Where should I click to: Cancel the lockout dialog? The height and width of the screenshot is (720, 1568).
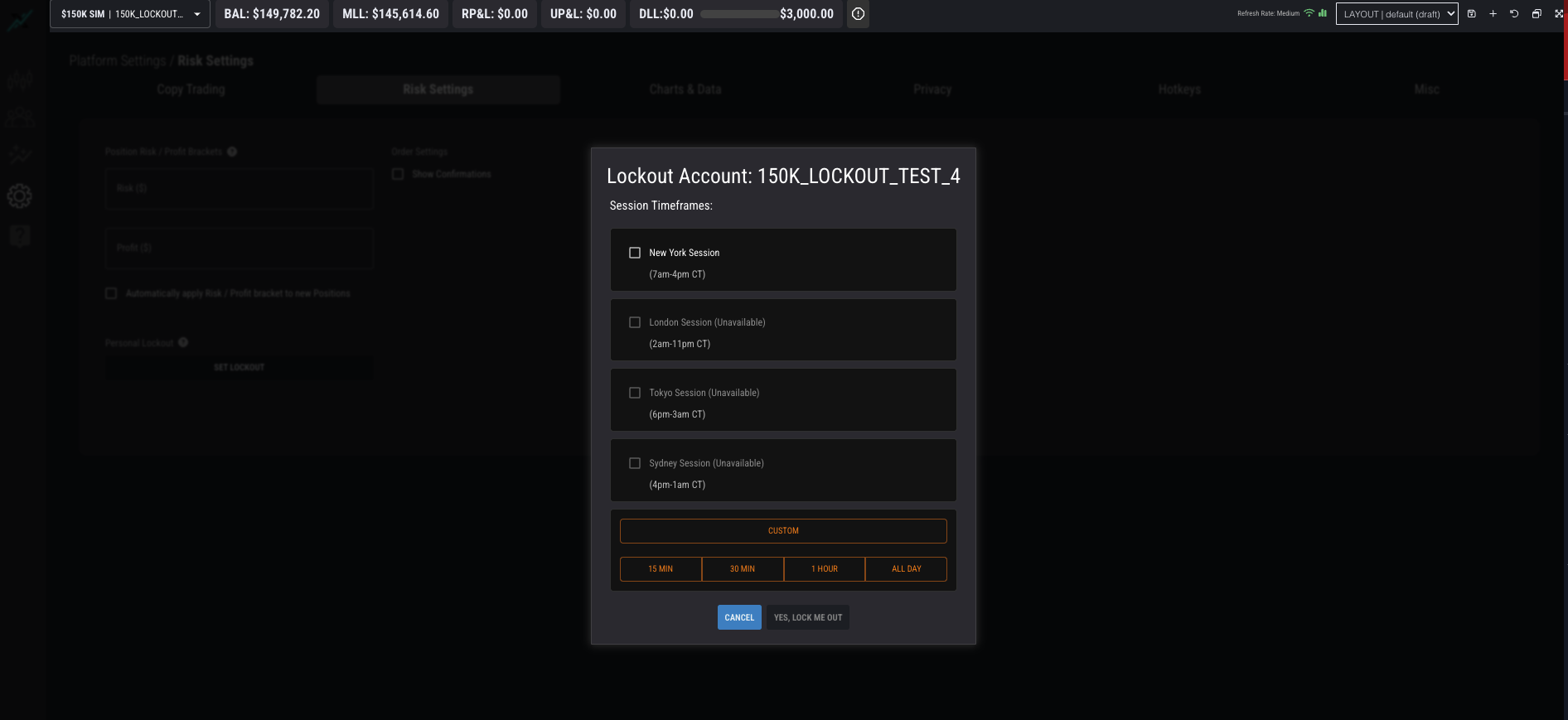(739, 617)
